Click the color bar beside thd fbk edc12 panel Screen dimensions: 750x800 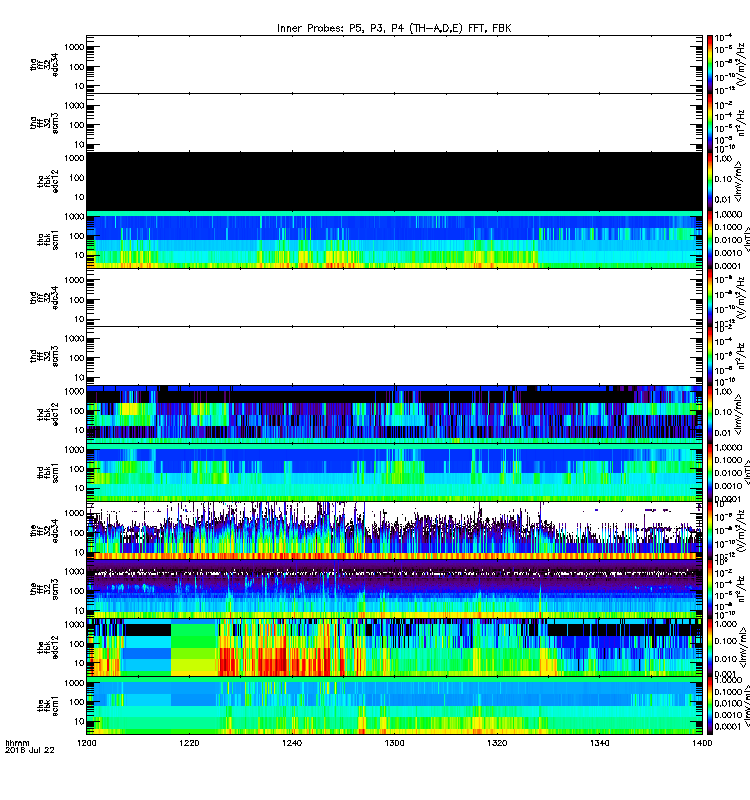710,414
